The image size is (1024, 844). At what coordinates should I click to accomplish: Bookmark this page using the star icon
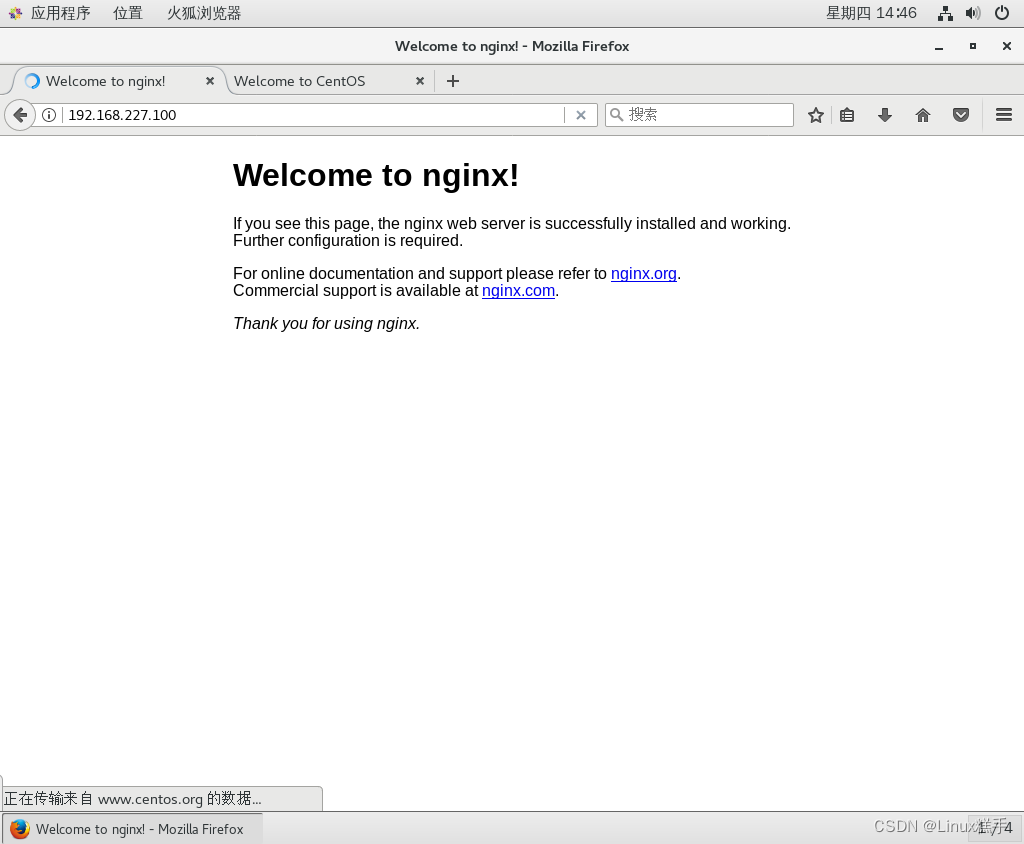coord(815,114)
